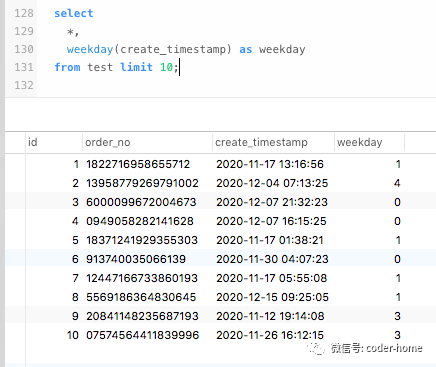Select order number 12447166733860193 cell
Image resolution: width=436 pixels, height=367 pixels.
pyautogui.click(x=142, y=278)
